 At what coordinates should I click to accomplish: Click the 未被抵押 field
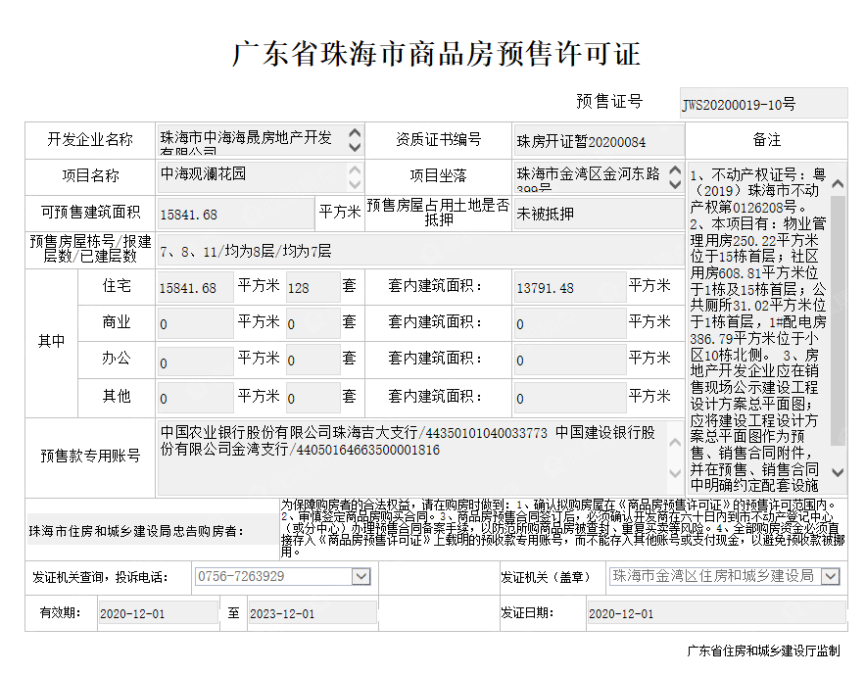click(x=599, y=214)
